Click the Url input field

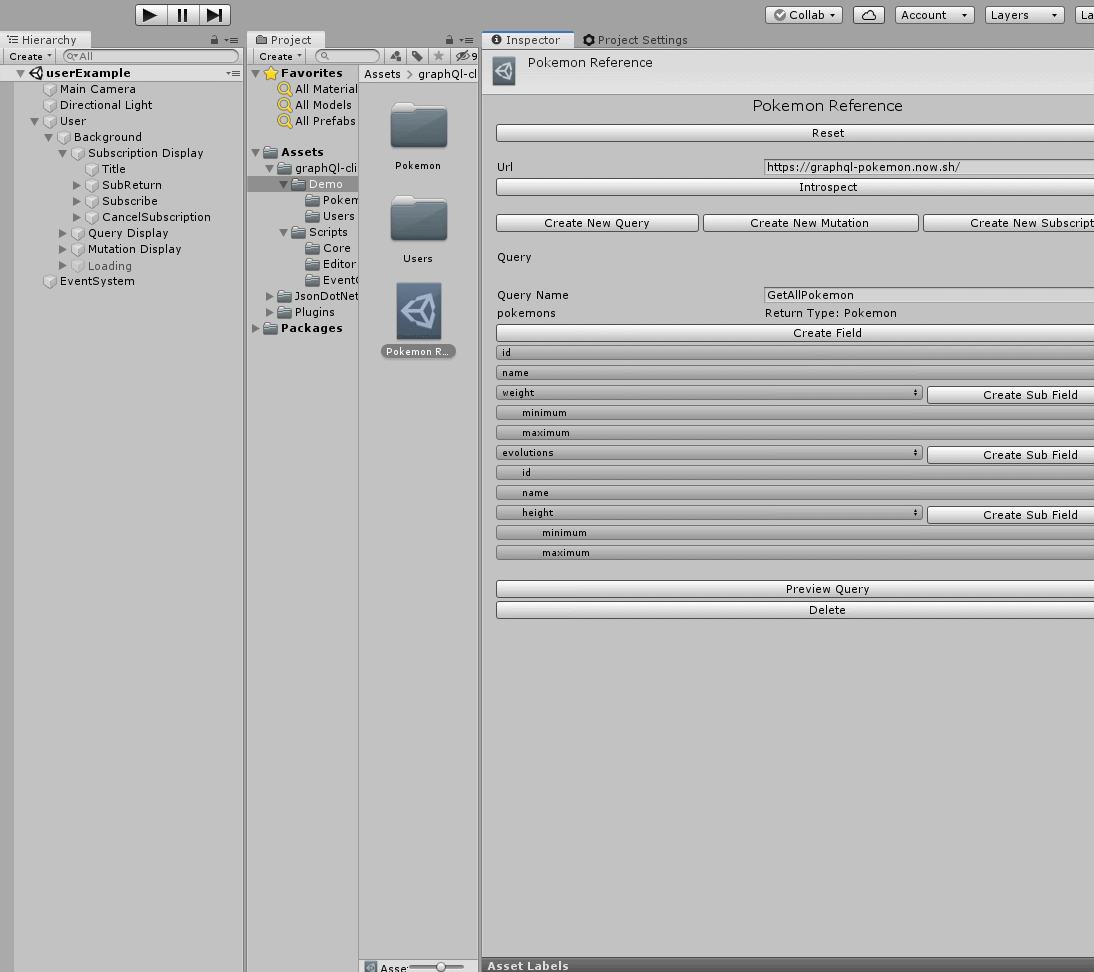(x=929, y=167)
